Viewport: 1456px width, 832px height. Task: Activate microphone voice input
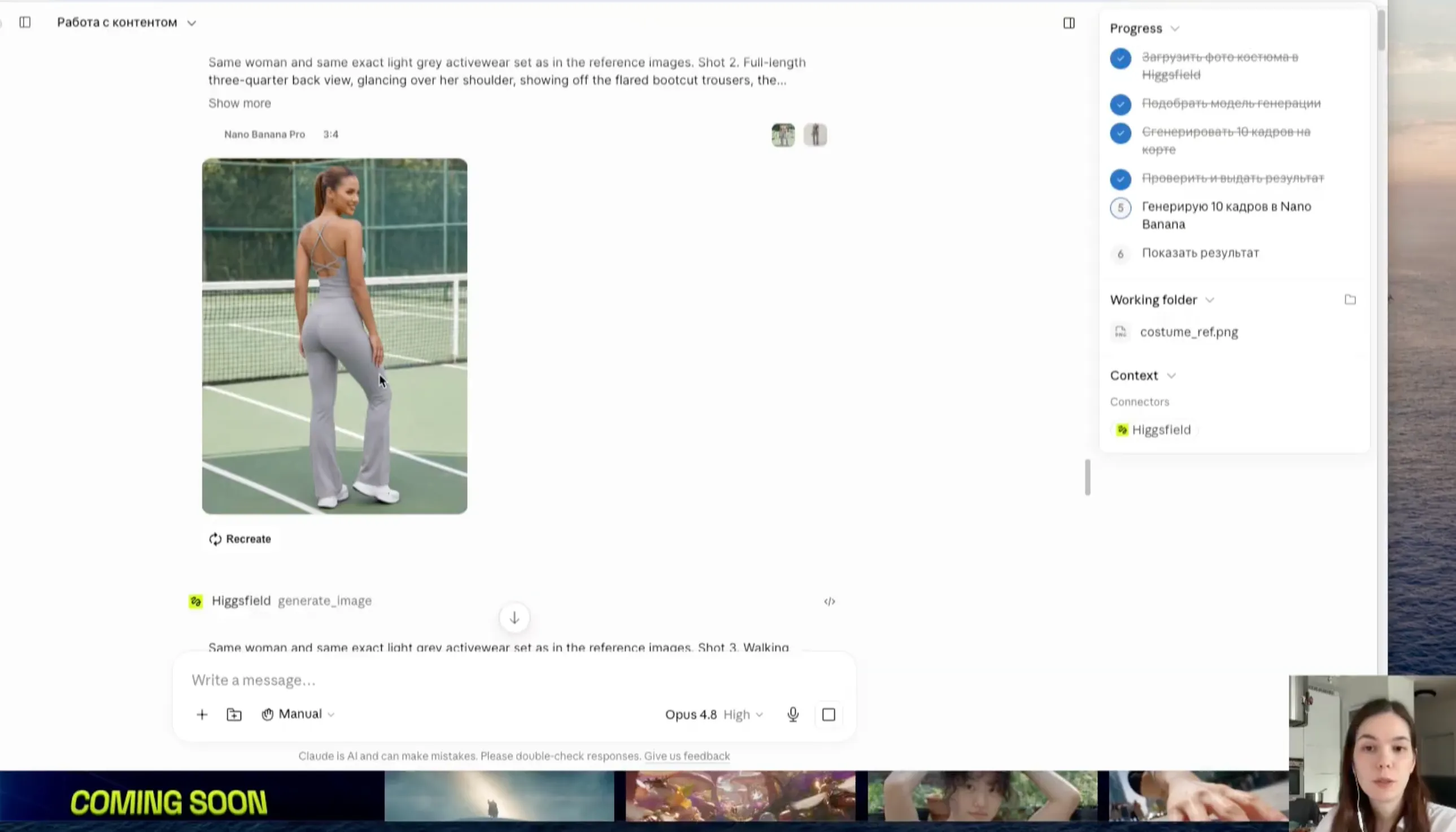click(792, 714)
